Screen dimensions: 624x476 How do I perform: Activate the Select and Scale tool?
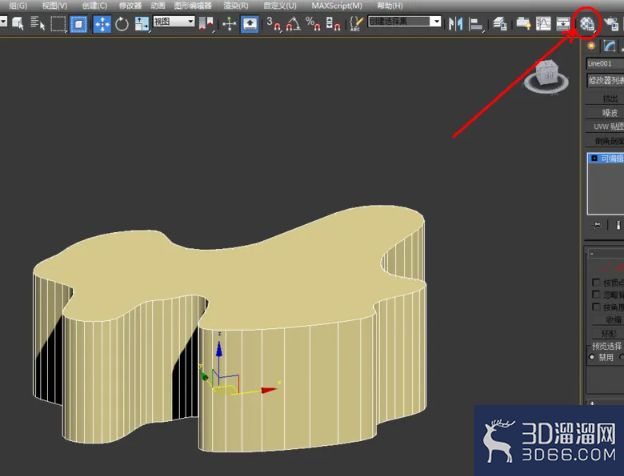[x=142, y=24]
